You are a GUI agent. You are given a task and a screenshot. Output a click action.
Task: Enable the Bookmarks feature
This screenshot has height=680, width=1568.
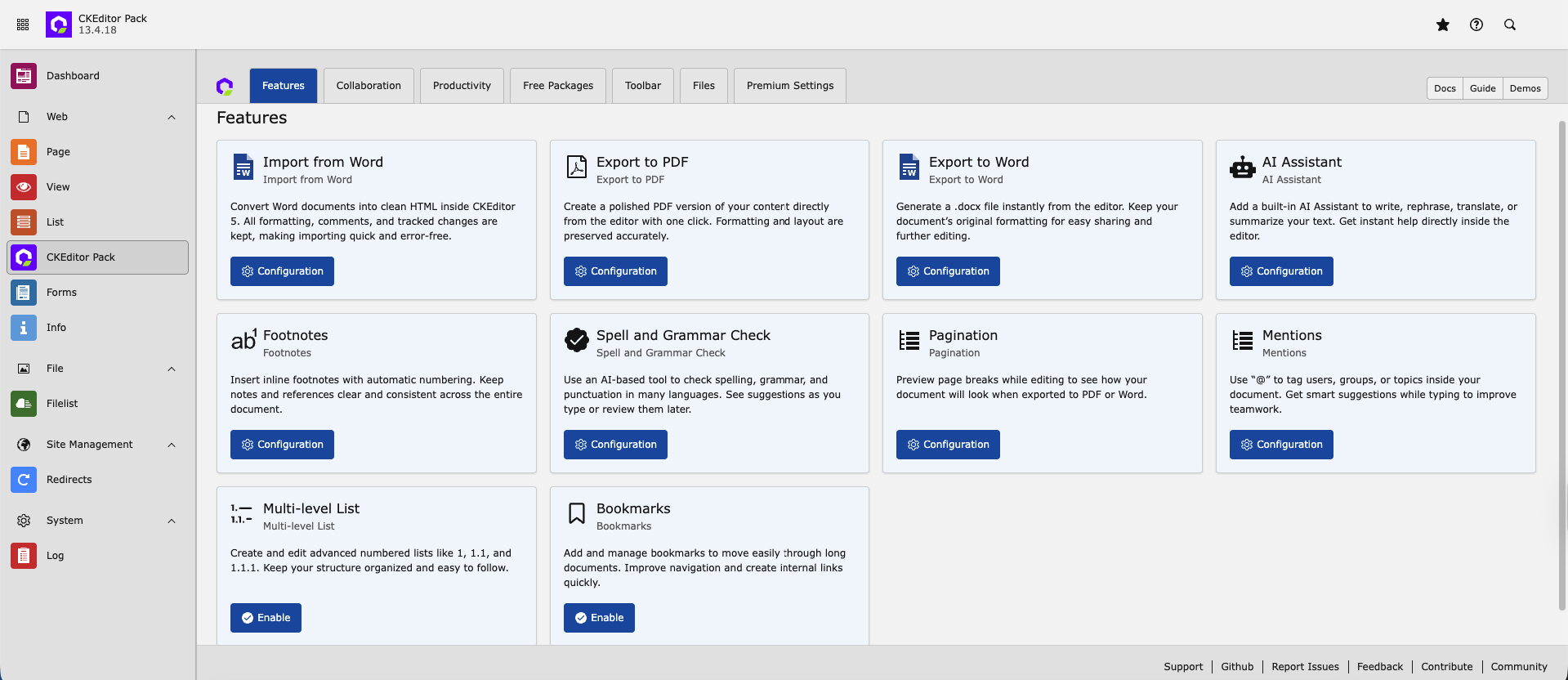(x=599, y=618)
